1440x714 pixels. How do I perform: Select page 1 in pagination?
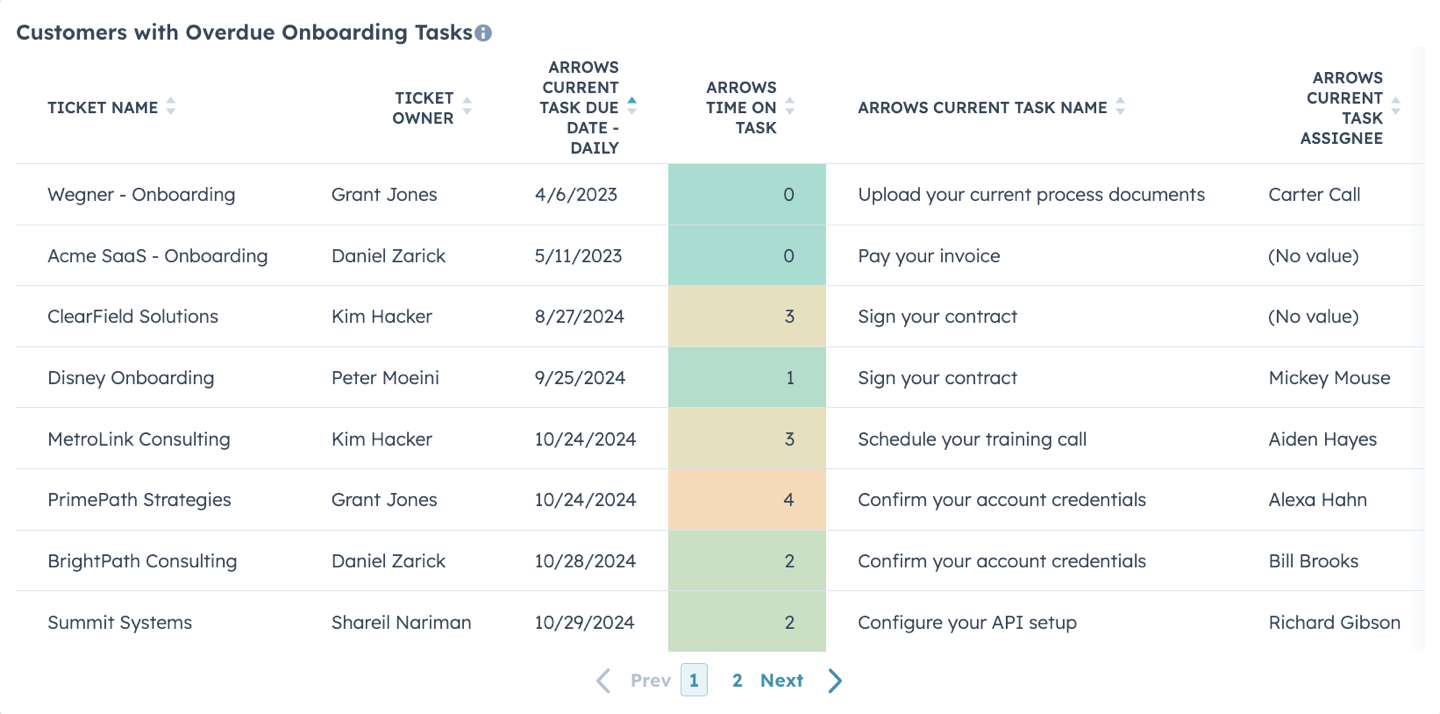pos(694,681)
